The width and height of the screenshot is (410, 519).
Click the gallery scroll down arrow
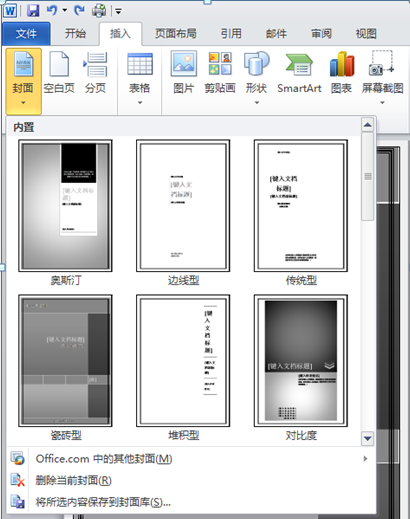pyautogui.click(x=367, y=438)
